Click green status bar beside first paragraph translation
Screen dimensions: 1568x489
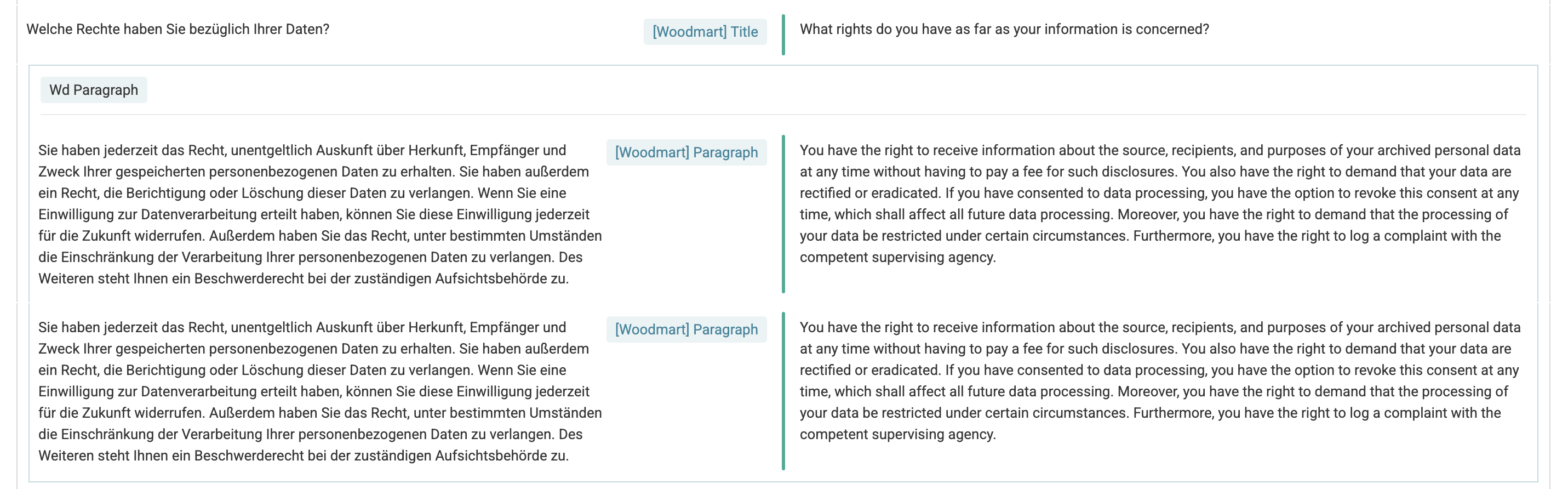[x=783, y=214]
